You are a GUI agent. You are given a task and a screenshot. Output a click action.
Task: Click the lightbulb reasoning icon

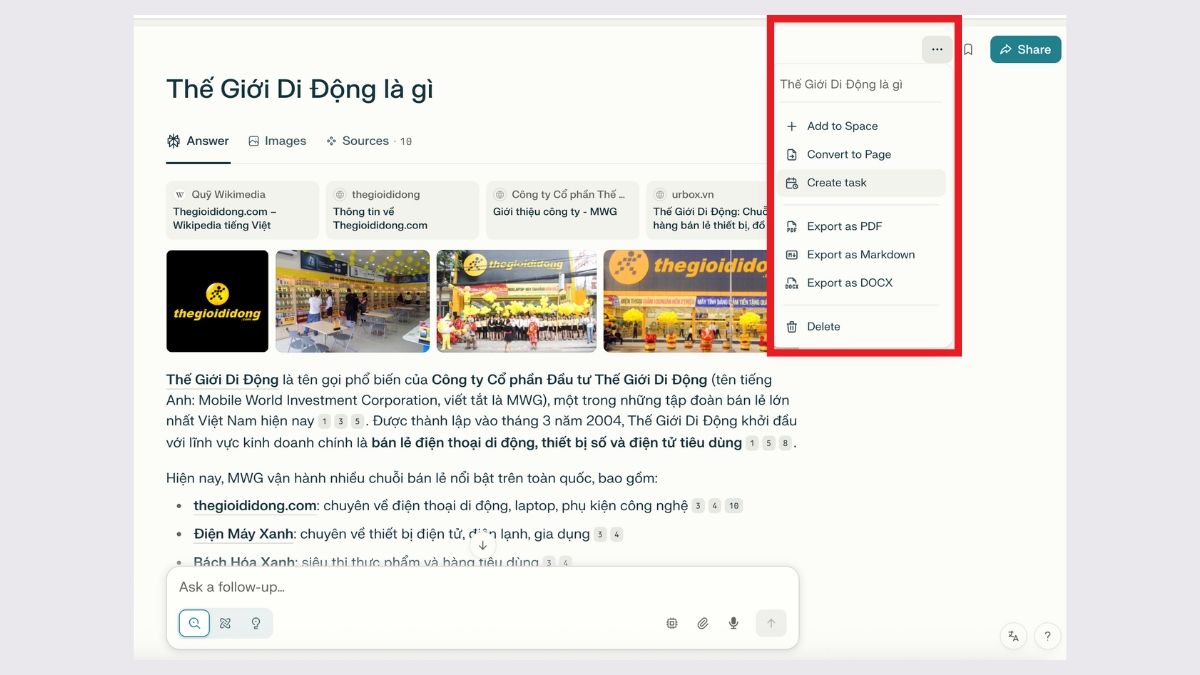point(256,623)
